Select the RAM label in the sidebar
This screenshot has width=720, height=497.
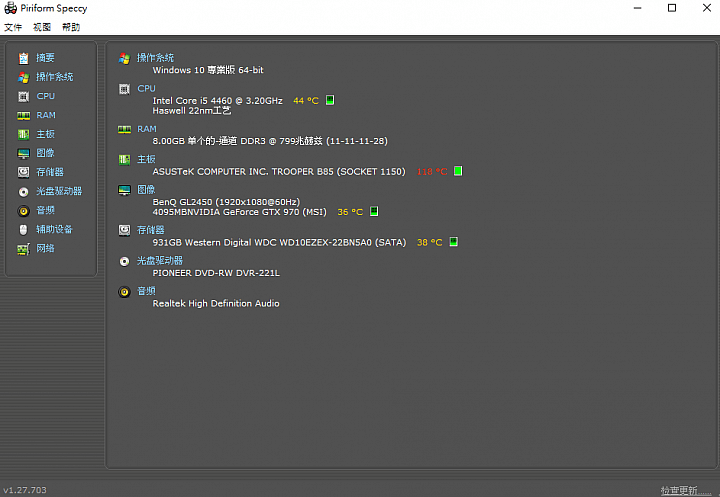click(x=46, y=115)
